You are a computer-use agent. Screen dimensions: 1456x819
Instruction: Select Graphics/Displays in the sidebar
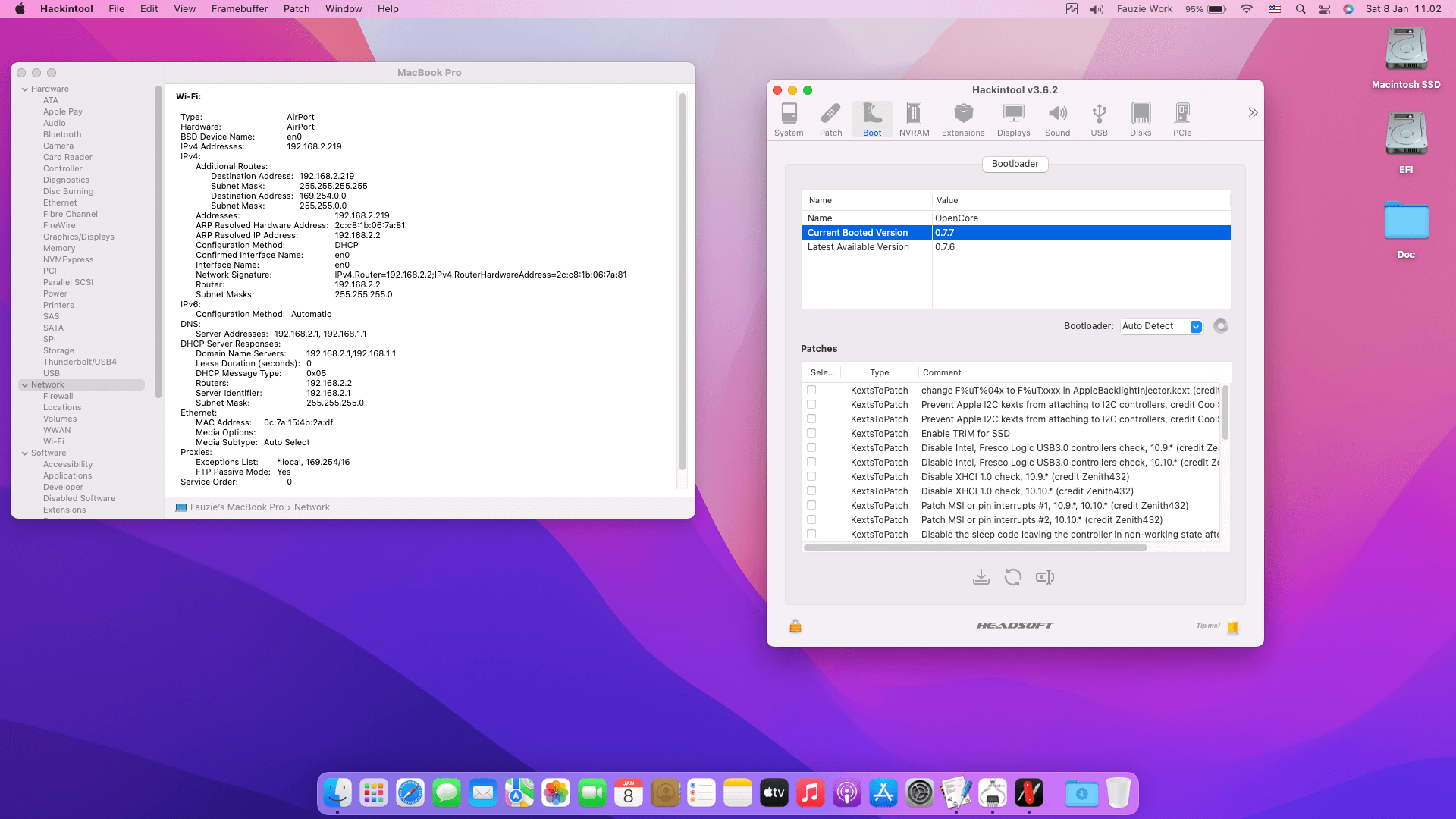79,237
